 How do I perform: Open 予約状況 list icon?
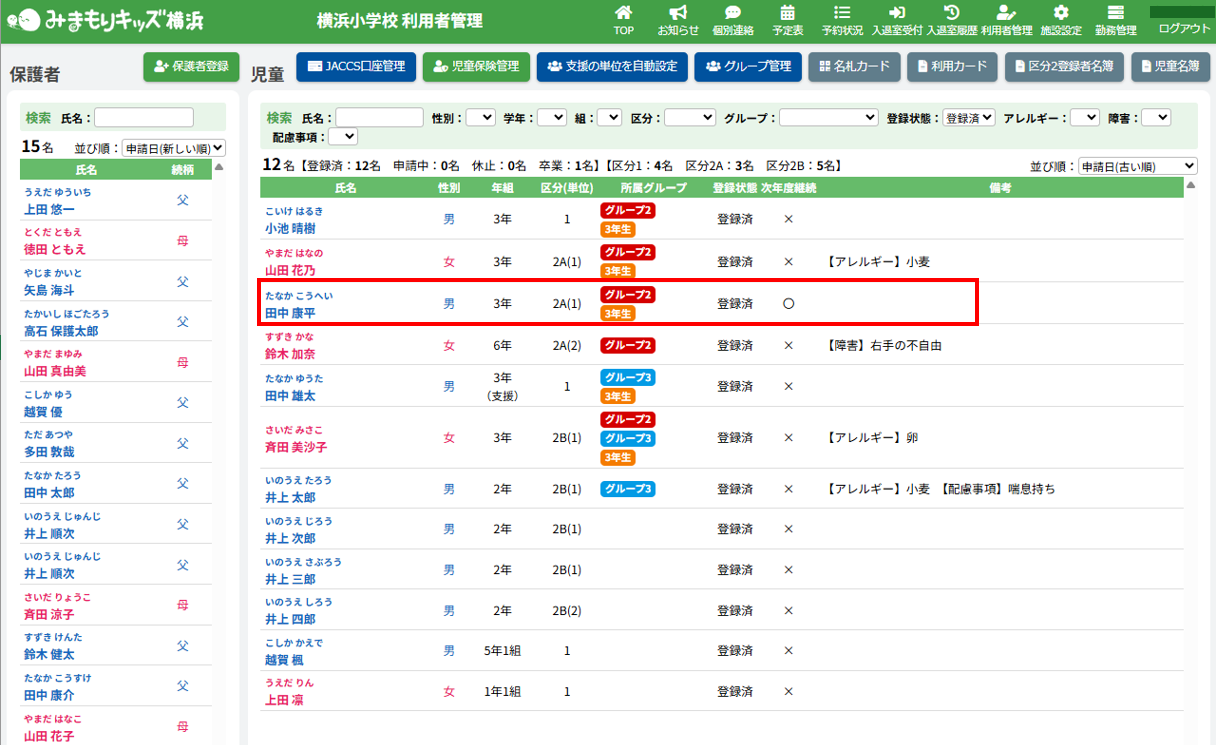pyautogui.click(x=842, y=14)
